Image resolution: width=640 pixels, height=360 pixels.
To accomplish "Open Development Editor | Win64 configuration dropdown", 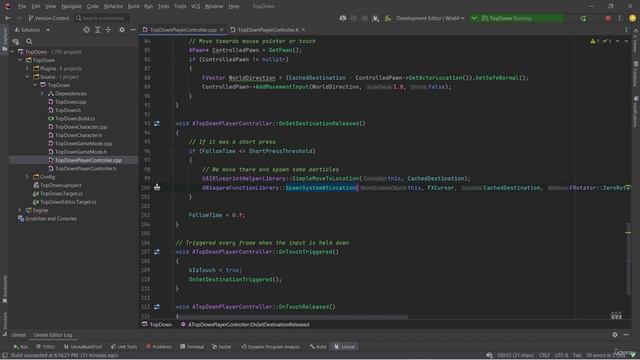I will [430, 18].
